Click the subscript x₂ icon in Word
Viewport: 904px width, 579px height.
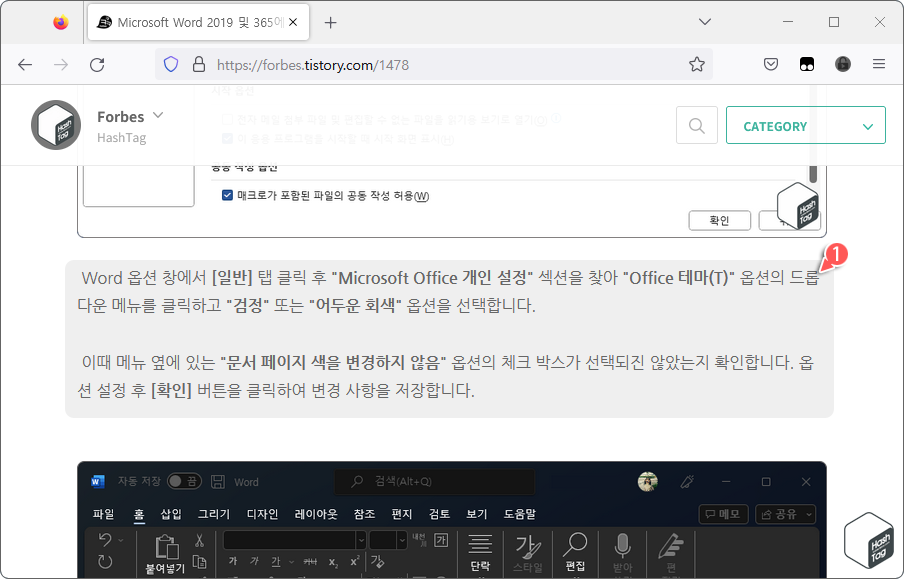pyautogui.click(x=333, y=562)
